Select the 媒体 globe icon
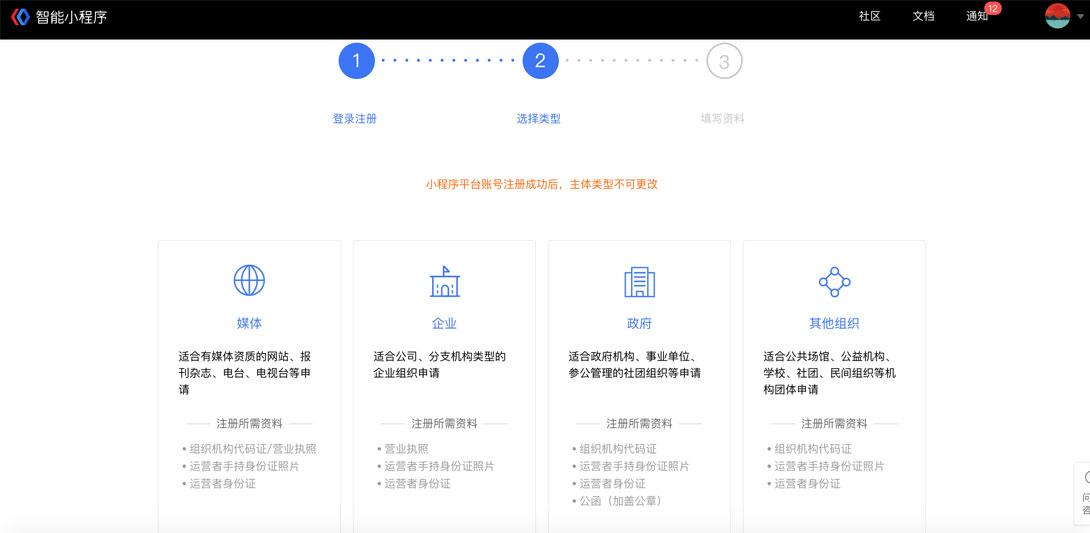Viewport: 1090px width, 533px height. (x=249, y=281)
